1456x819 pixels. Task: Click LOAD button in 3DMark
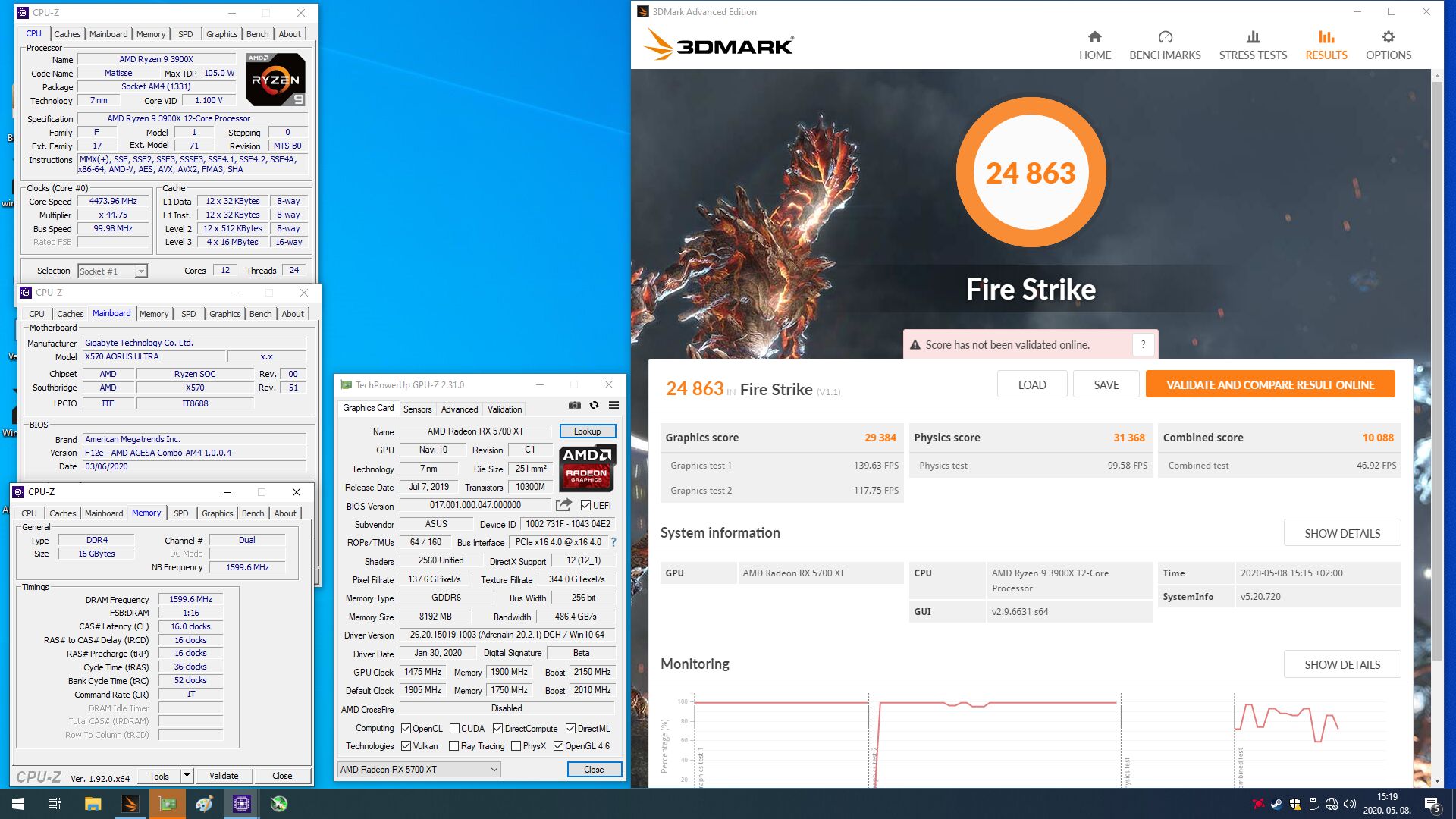[1031, 384]
